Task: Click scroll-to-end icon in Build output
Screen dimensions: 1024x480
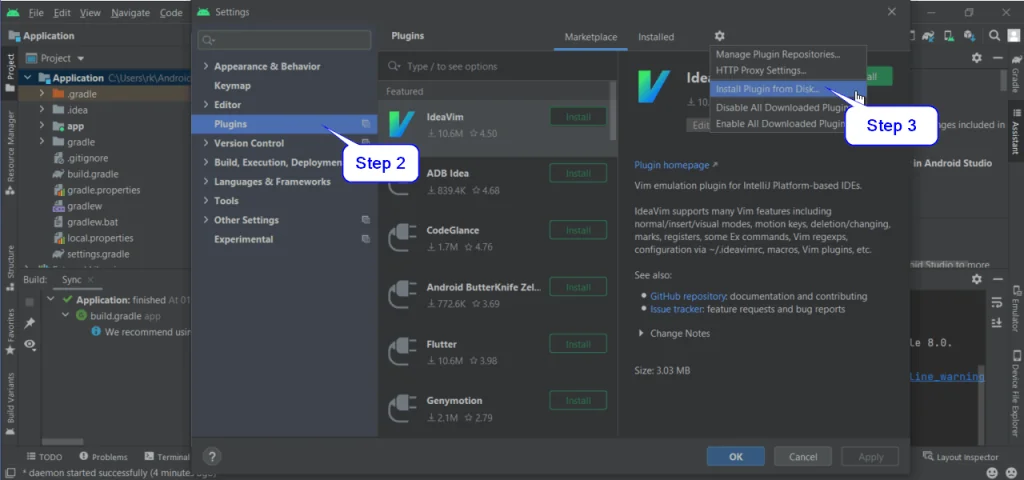Action: point(996,323)
